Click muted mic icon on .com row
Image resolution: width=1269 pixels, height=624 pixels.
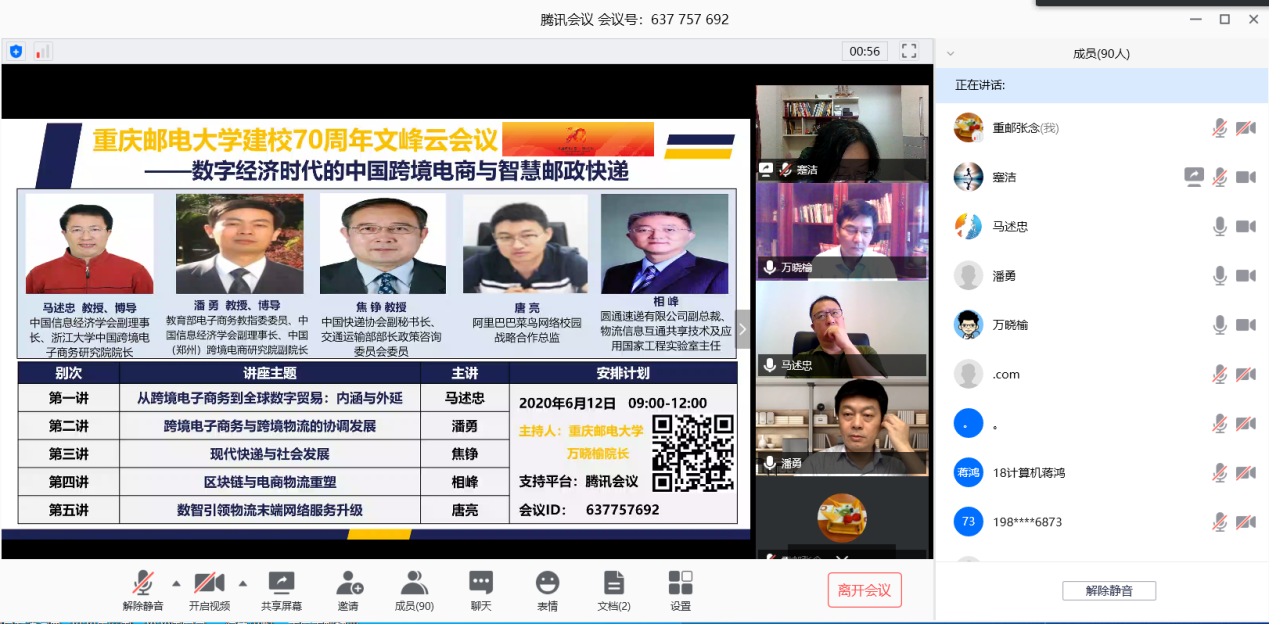[1219, 374]
